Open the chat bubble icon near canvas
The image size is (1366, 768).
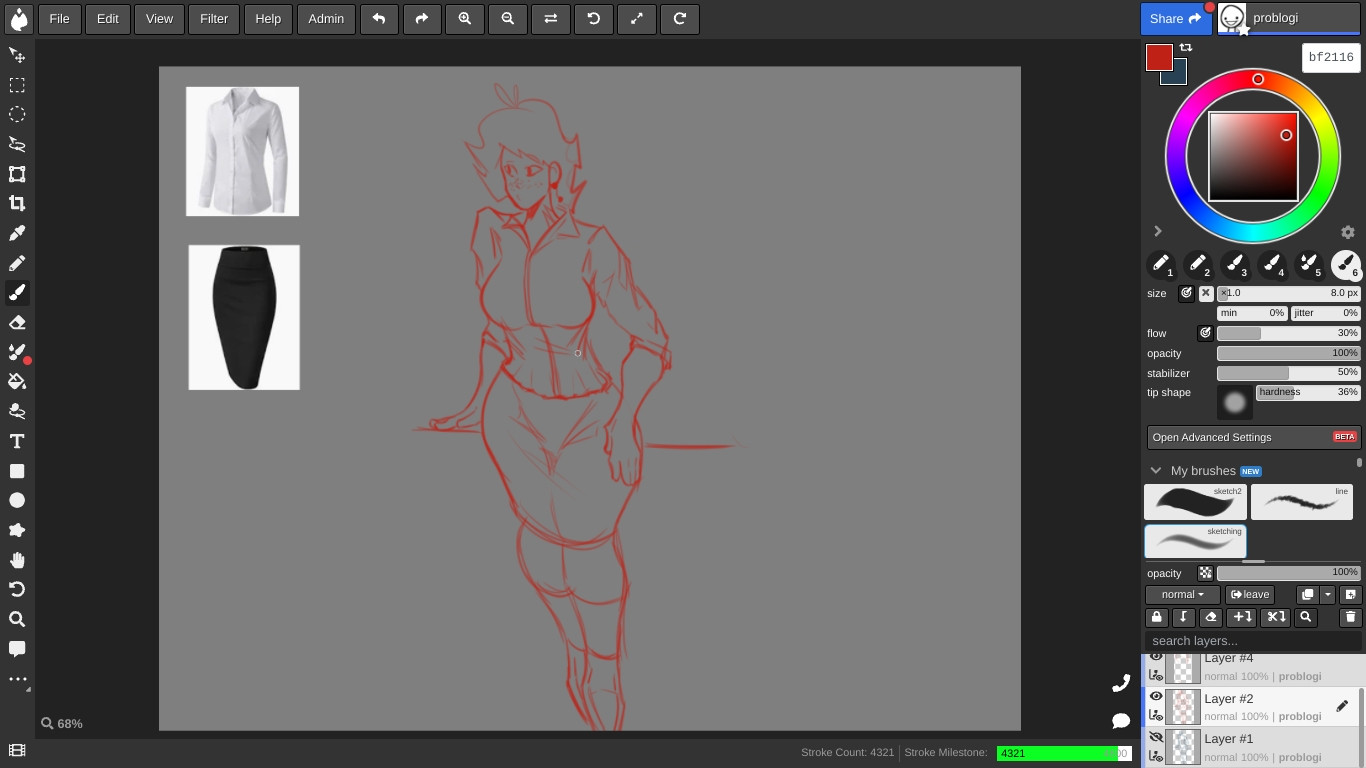click(x=1121, y=720)
